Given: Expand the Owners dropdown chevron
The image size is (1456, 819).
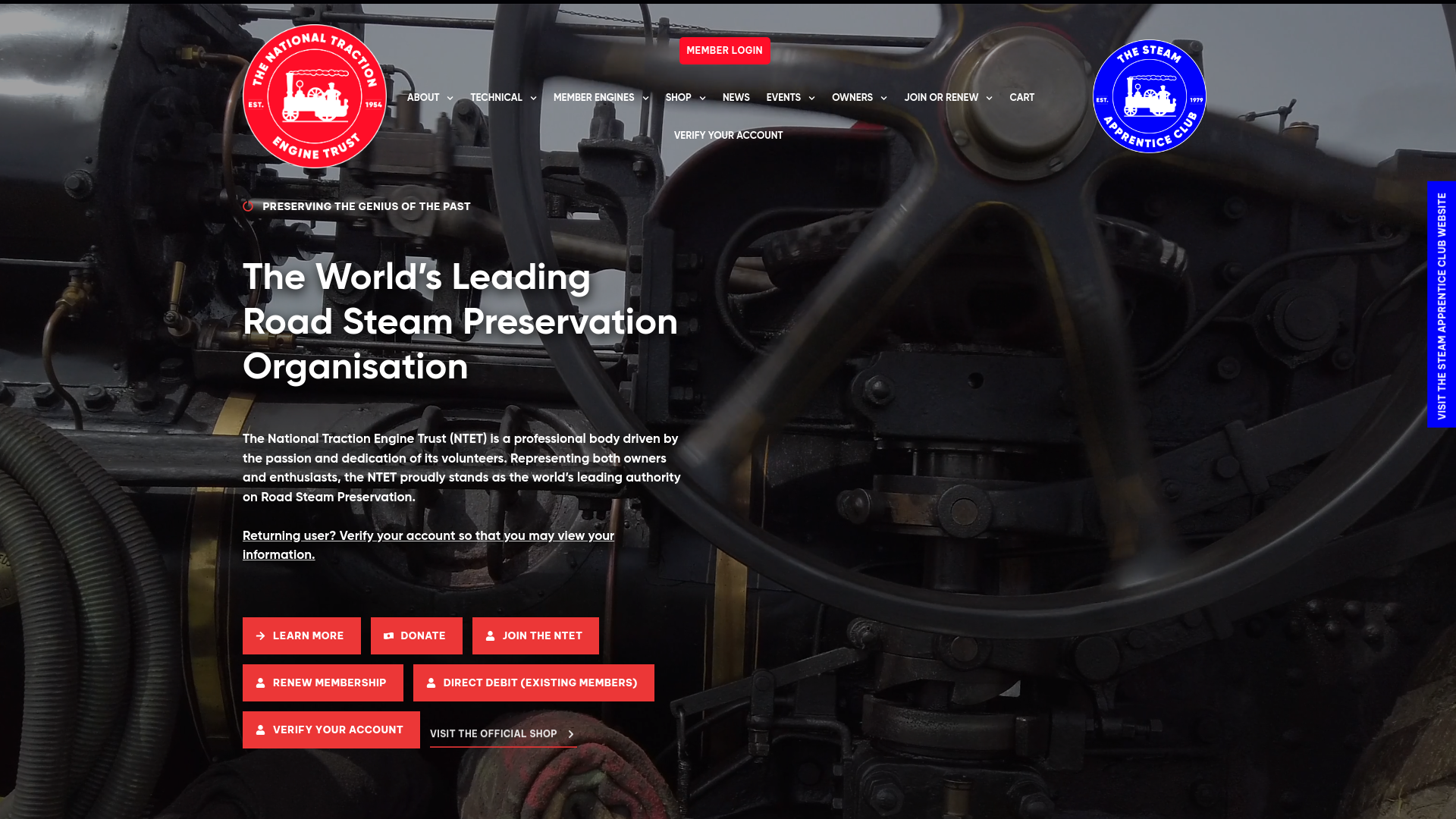Looking at the screenshot, I should [883, 99].
